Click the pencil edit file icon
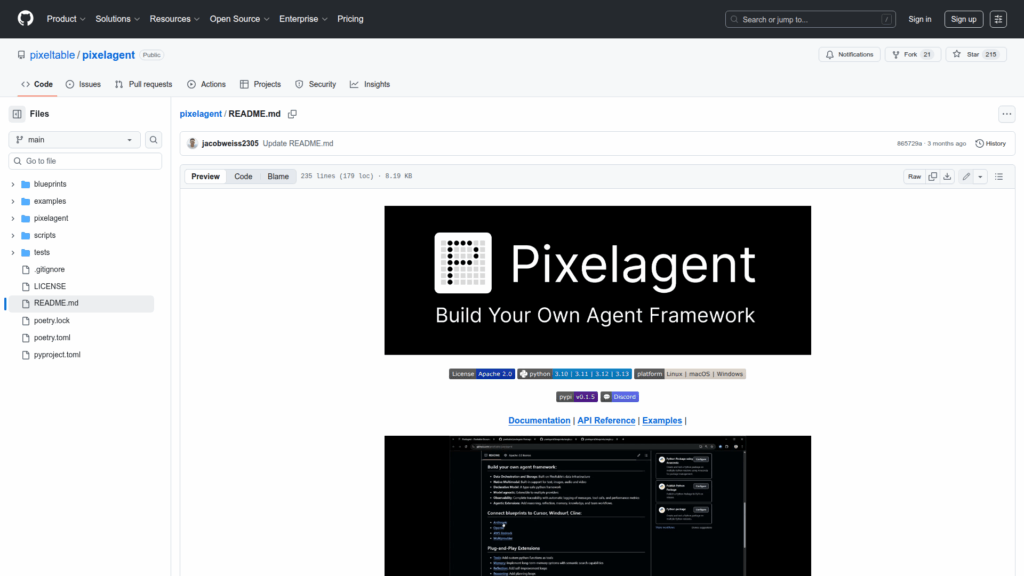Screen dimensions: 1024x576 coord(966,176)
